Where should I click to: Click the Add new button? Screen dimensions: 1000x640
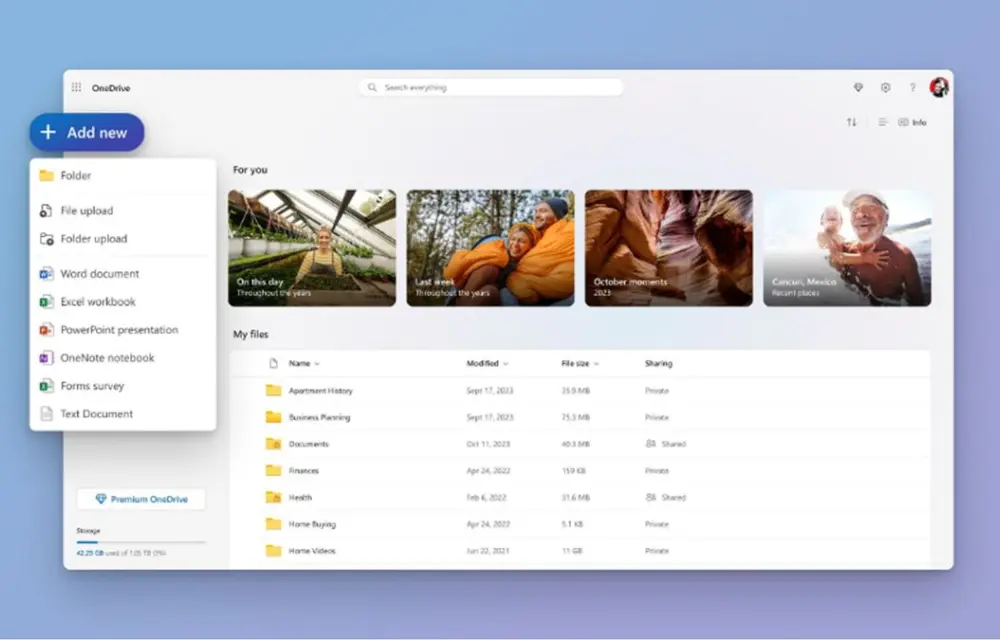pos(86,132)
